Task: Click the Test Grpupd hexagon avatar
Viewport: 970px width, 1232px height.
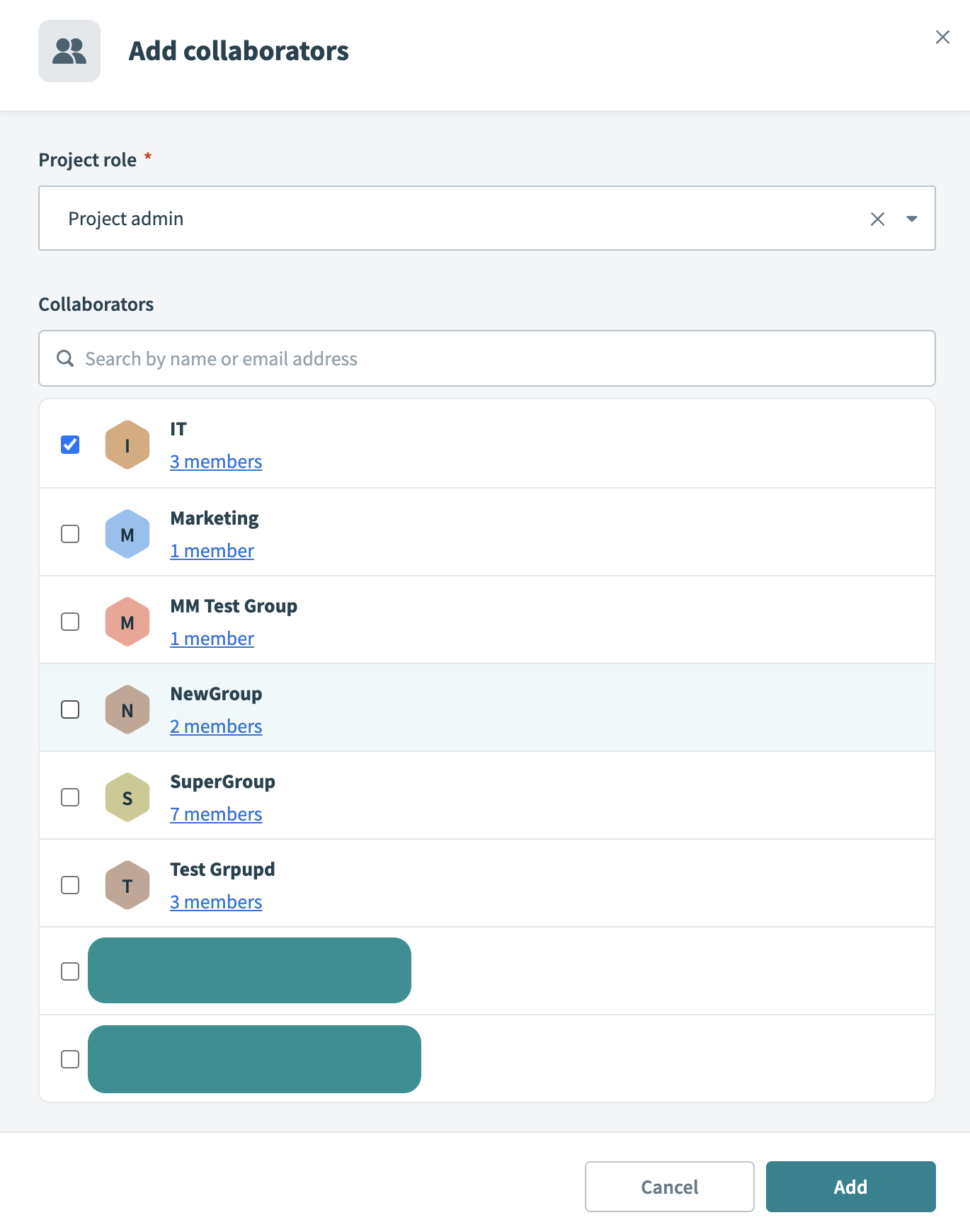Action: coord(127,885)
